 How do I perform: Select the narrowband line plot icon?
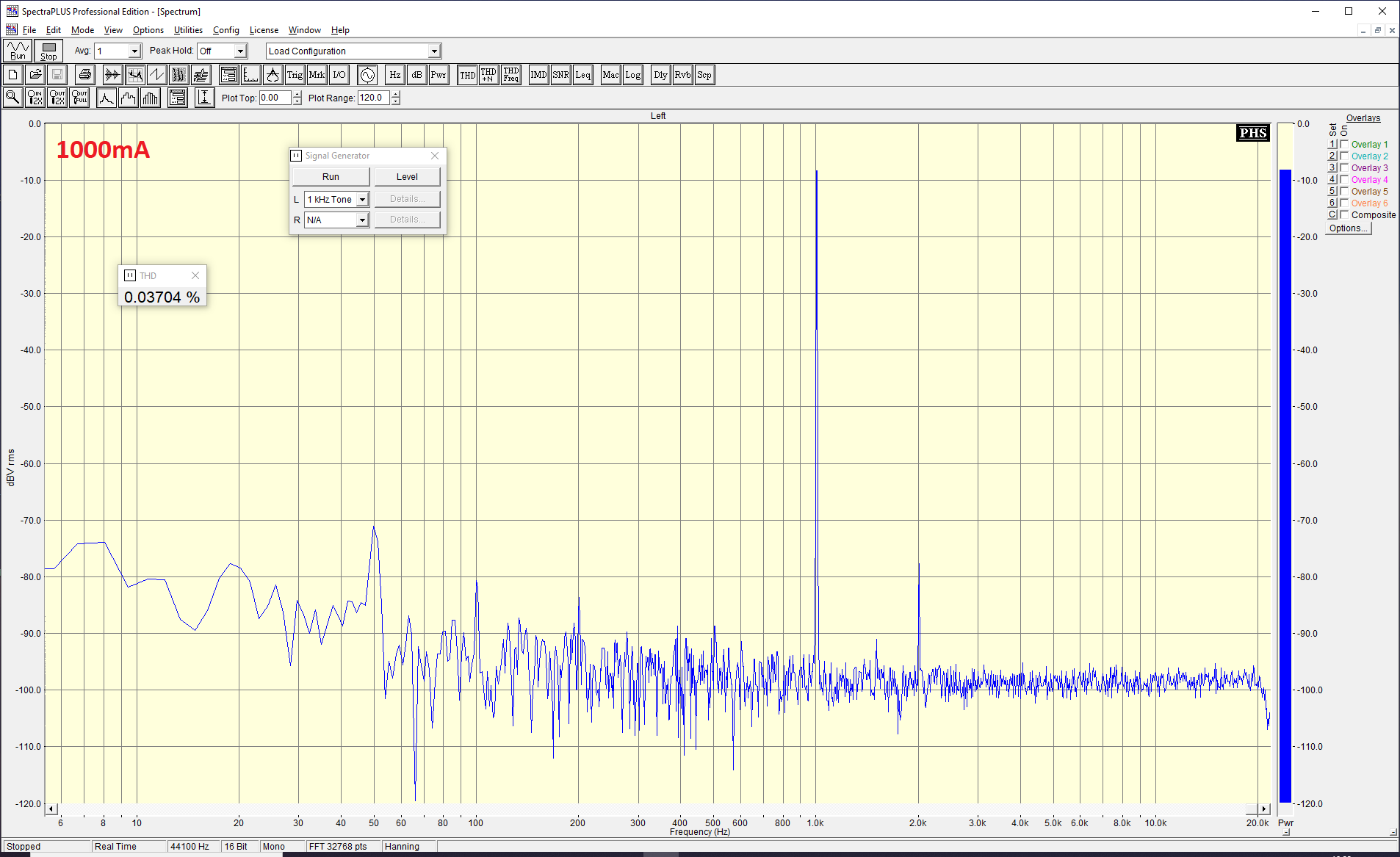107,98
